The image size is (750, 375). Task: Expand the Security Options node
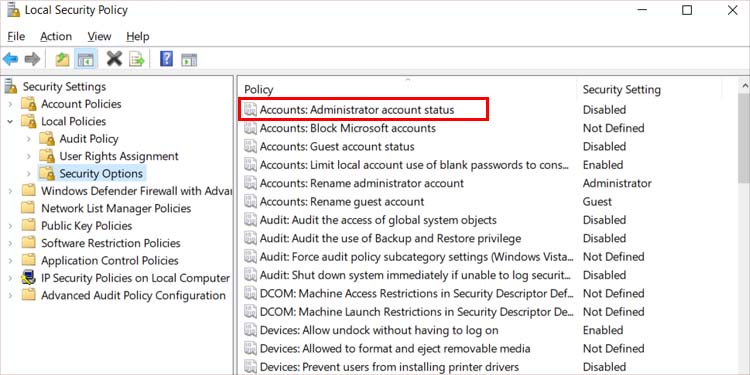pos(29,174)
